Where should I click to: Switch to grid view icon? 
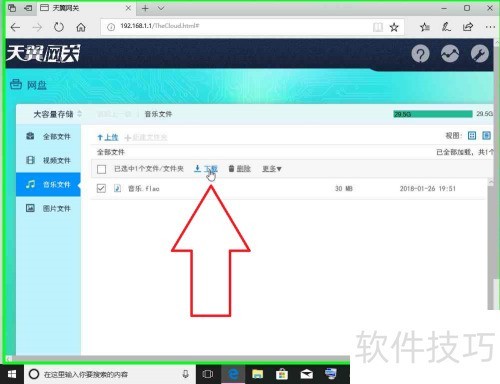[472, 135]
